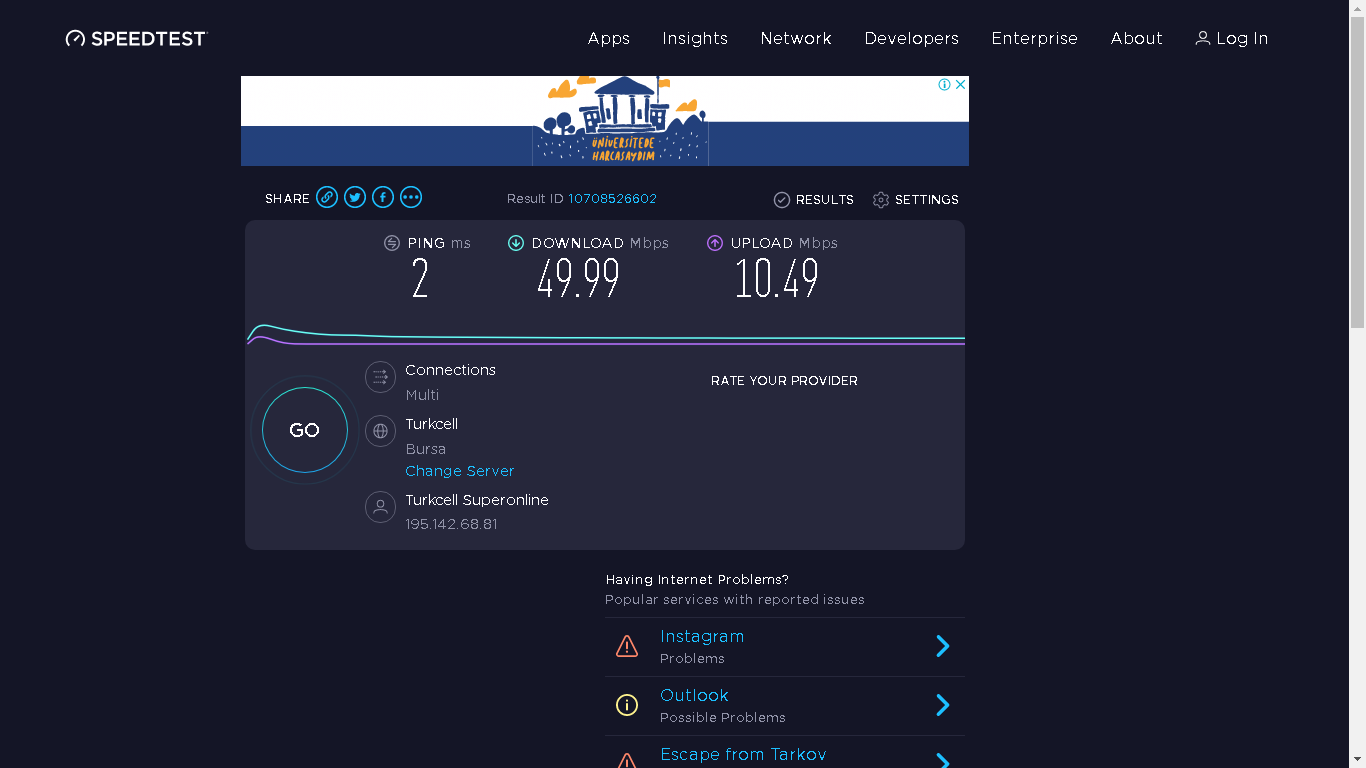Viewport: 1366px width, 768px height.
Task: Click the ping icon
Action: point(392,243)
